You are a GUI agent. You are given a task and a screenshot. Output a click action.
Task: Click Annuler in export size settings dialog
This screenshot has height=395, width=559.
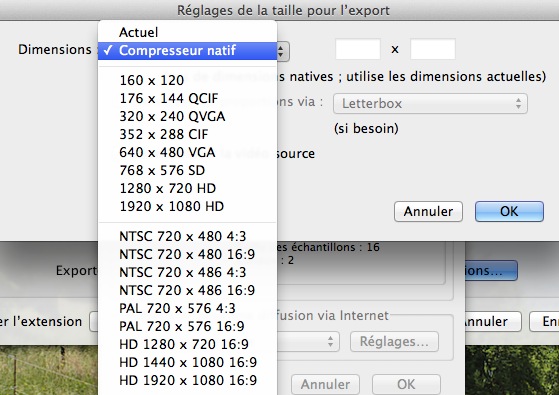[428, 211]
